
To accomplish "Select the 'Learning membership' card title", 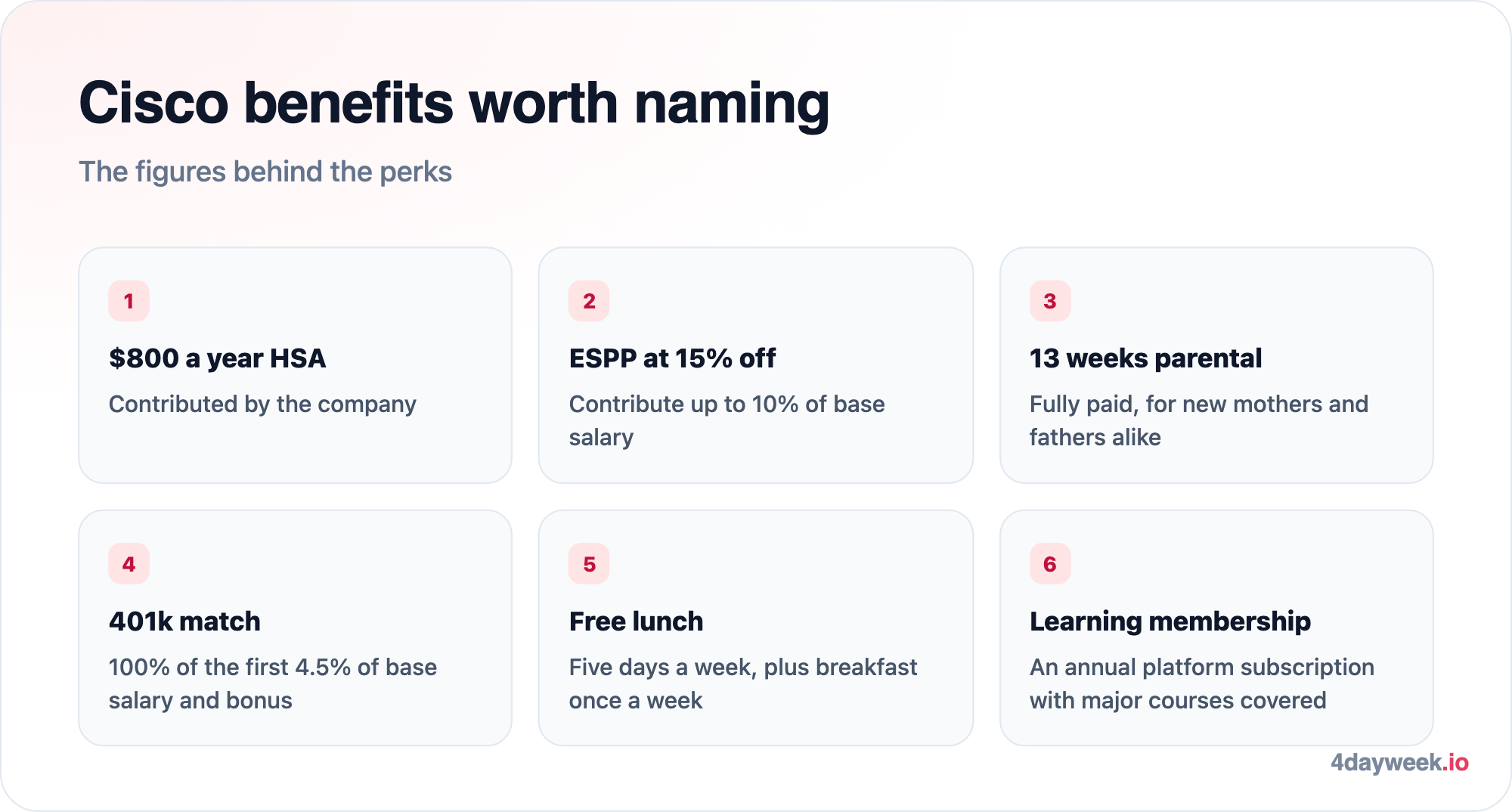I will coord(1170,621).
